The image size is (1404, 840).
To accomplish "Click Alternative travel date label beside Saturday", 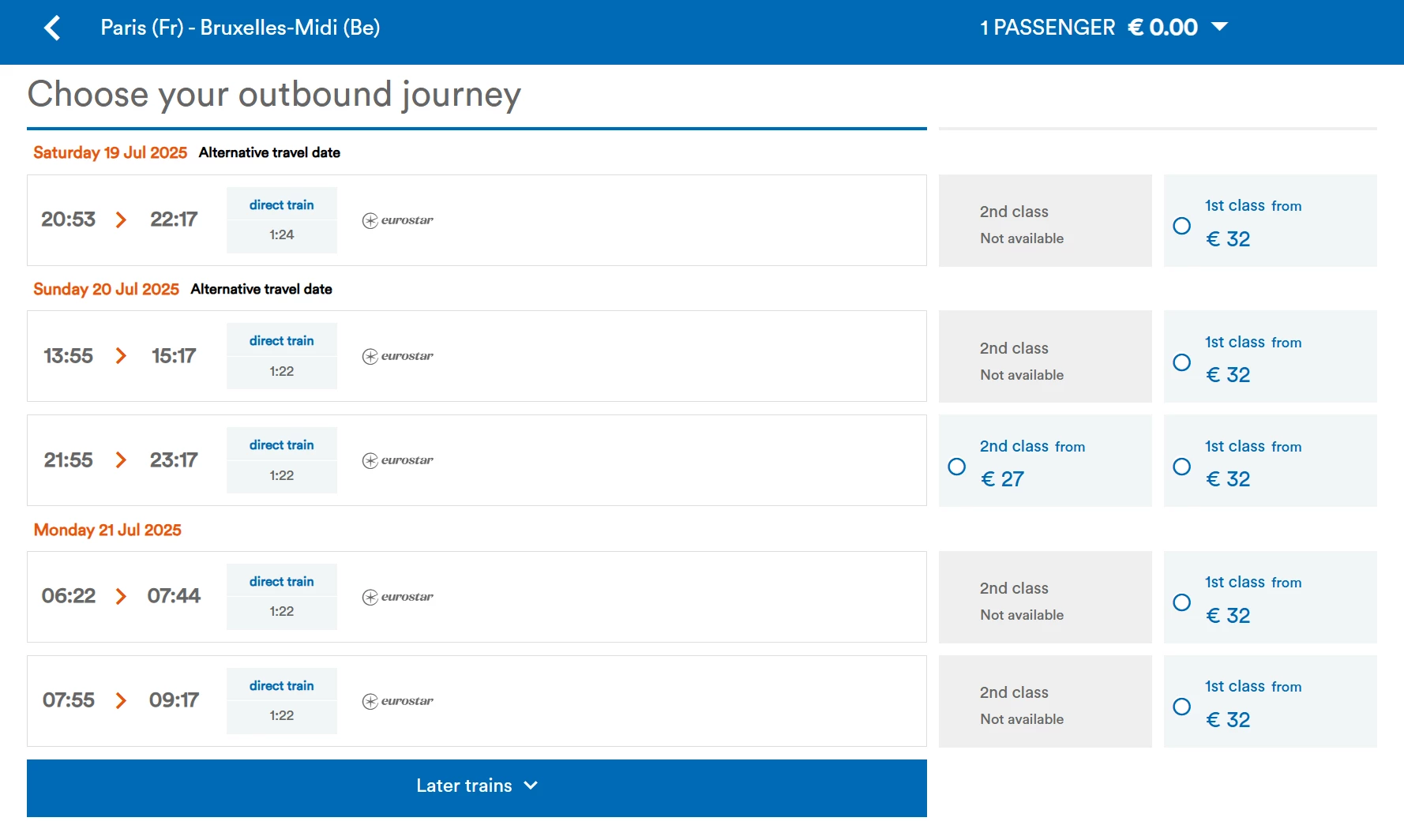I will pyautogui.click(x=269, y=152).
